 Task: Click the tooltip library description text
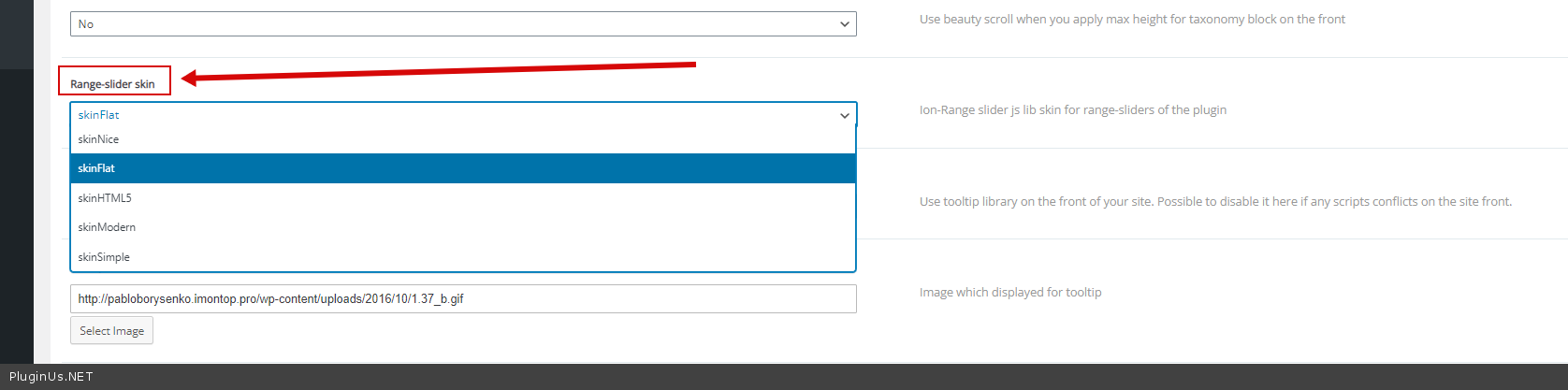1215,202
